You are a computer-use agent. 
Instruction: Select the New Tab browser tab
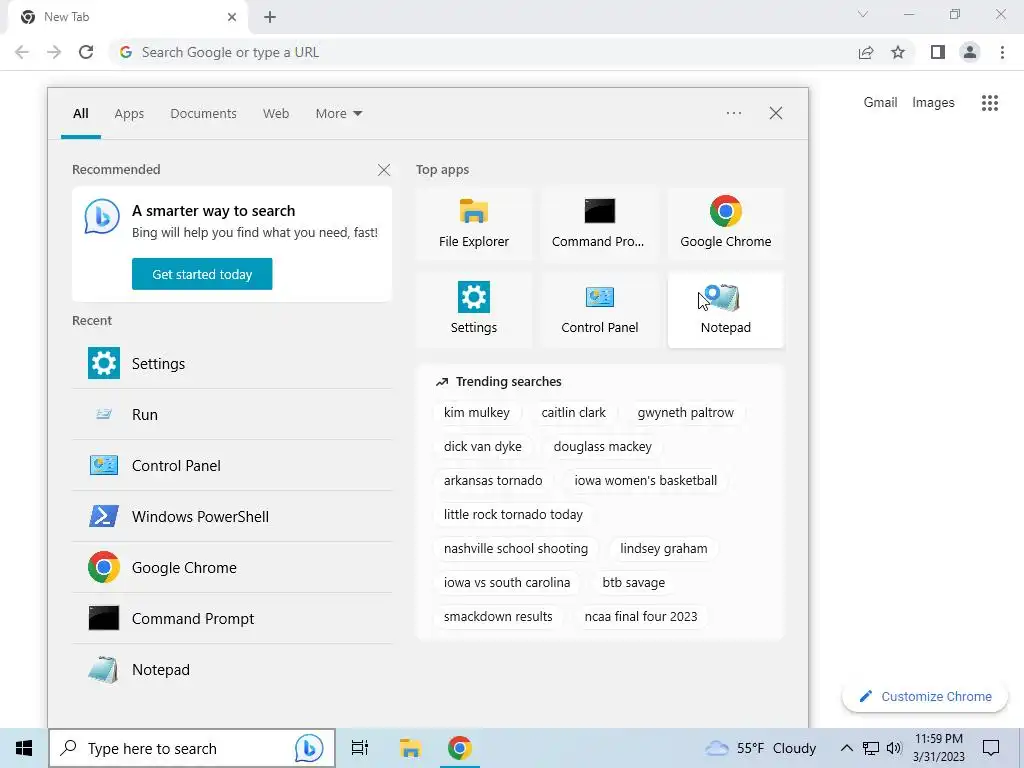(x=128, y=17)
